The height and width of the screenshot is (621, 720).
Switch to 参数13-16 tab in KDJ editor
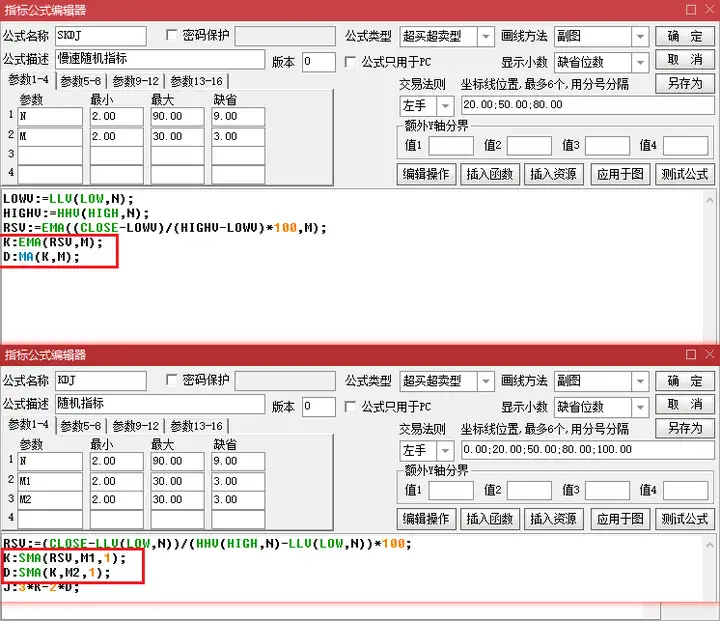(x=197, y=426)
